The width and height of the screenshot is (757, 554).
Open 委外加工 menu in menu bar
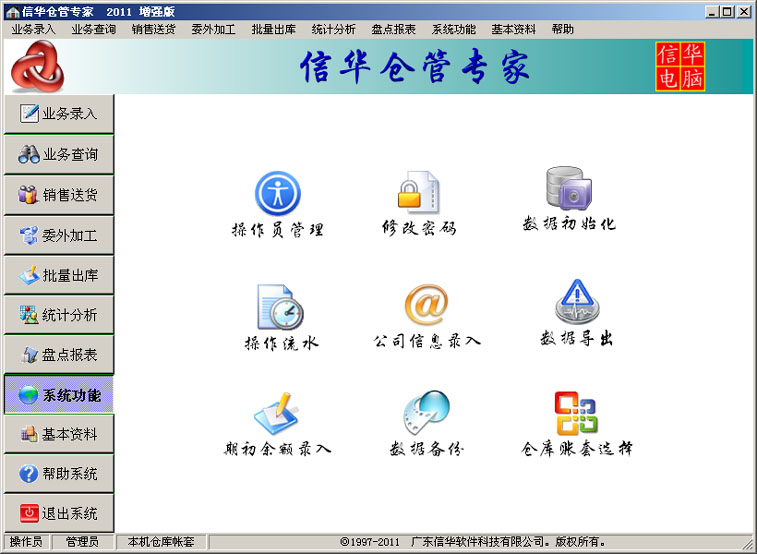tap(213, 29)
